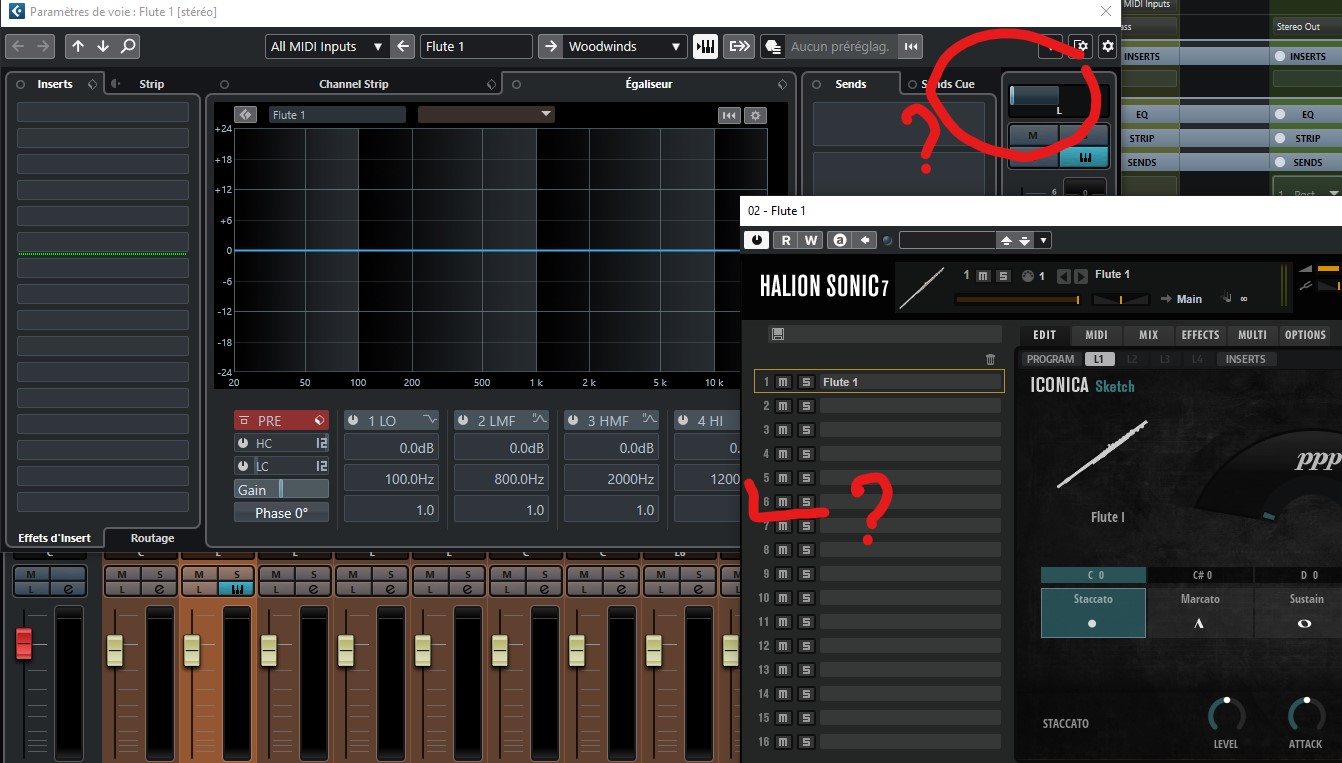Open HALion EFFECTS tab
This screenshot has height=763, width=1342.
point(1200,335)
